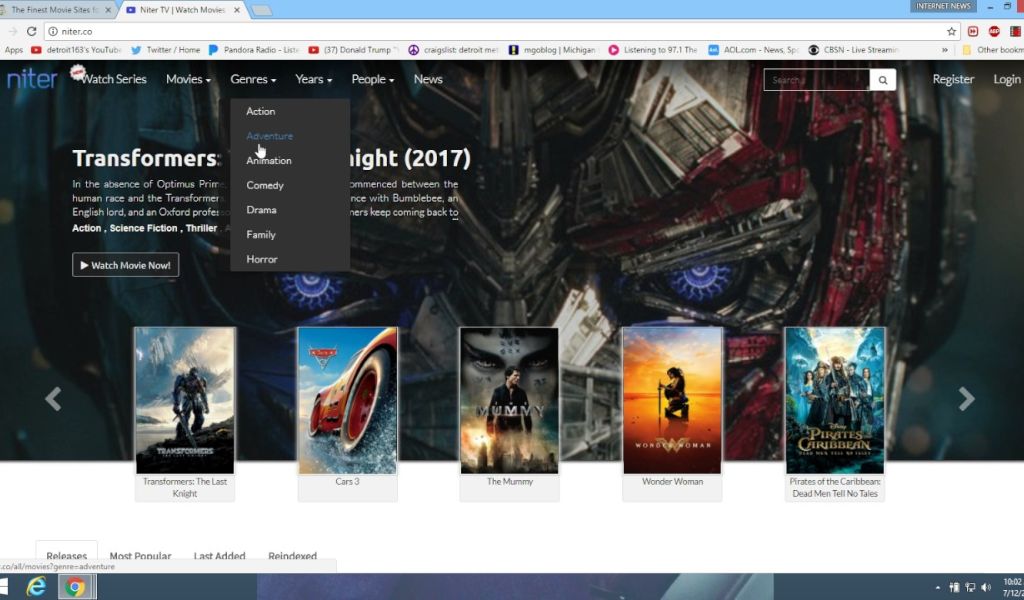Screen dimensions: 1024x600
Task: Show hidden system tray icons arrow
Action: [937, 588]
